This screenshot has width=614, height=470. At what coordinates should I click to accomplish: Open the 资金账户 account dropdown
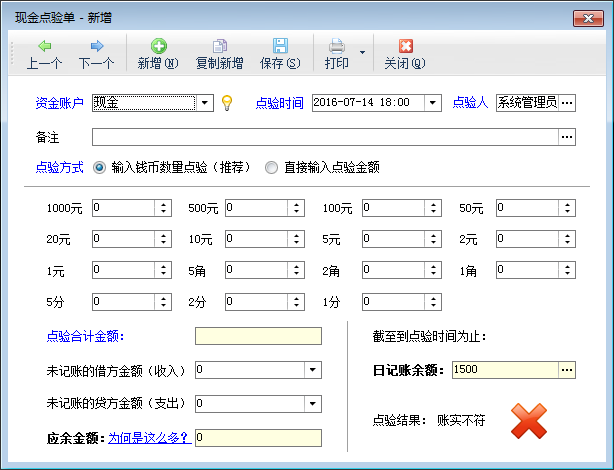[x=204, y=103]
